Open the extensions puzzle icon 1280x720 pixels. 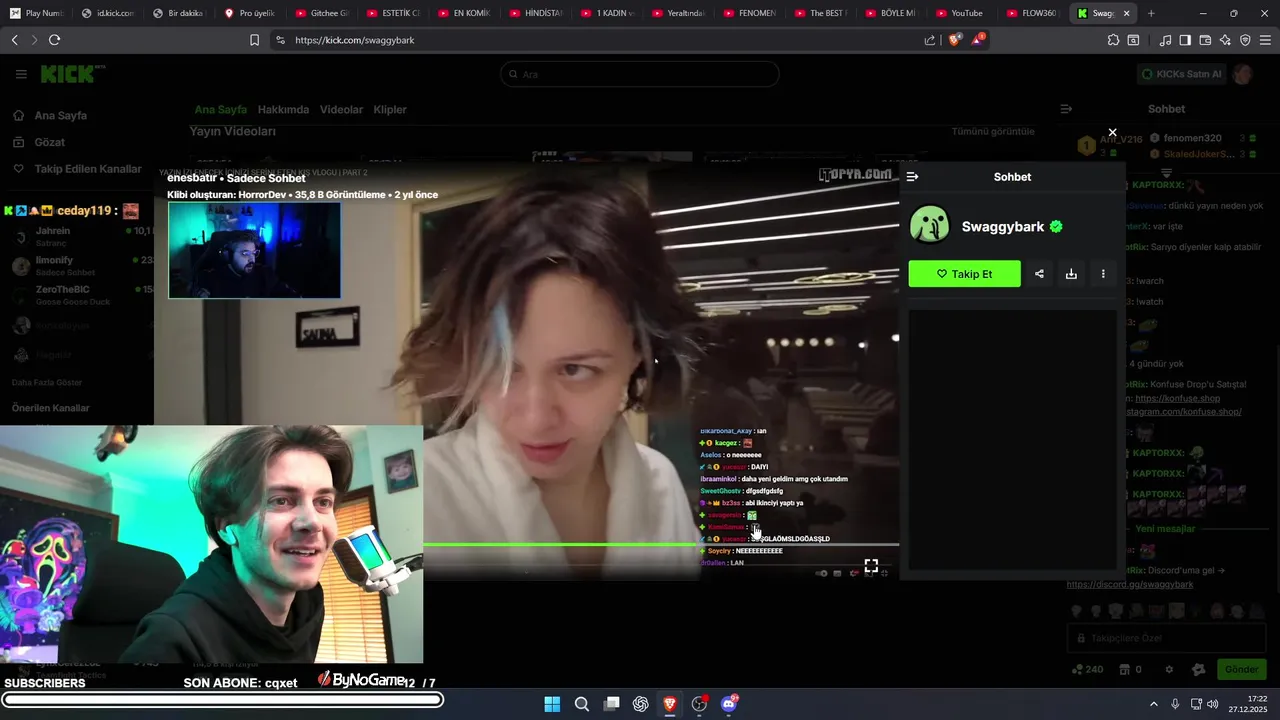tap(1113, 40)
